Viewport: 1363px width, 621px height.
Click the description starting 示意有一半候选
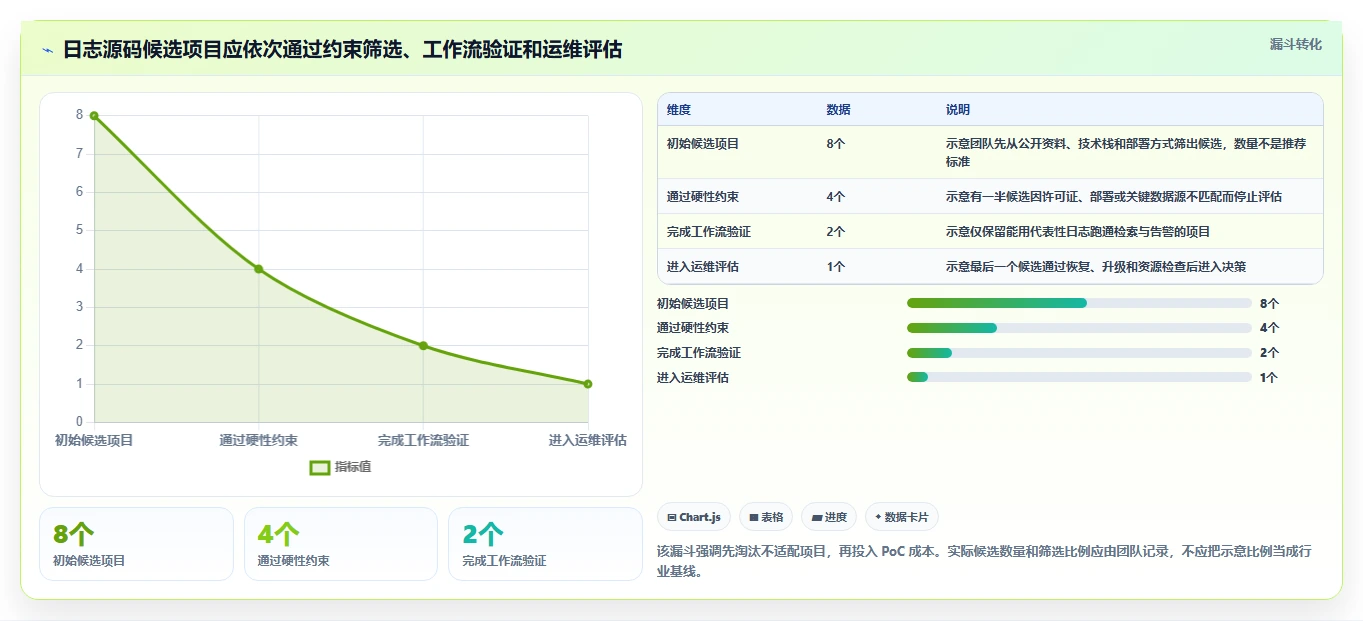1114,197
